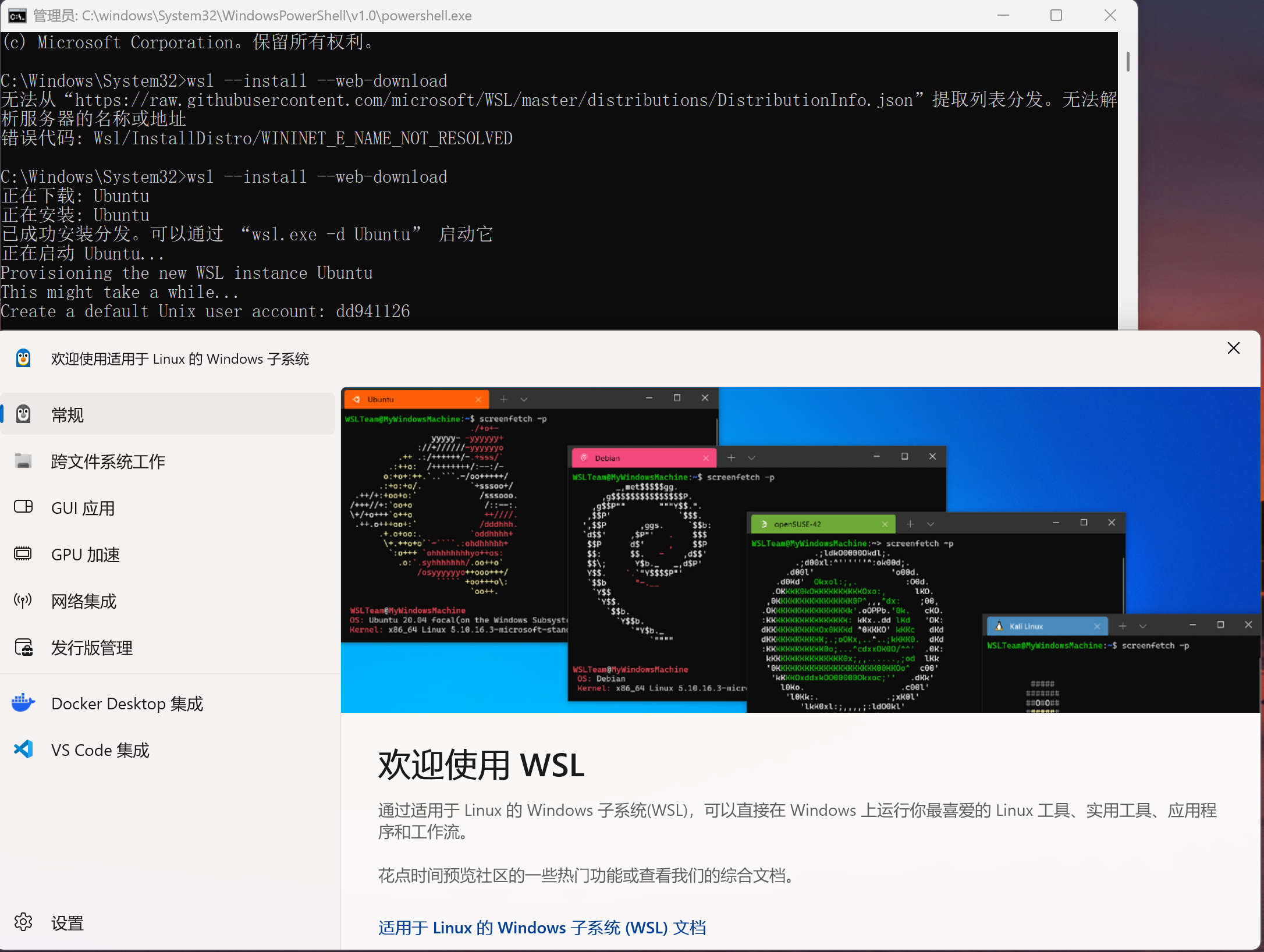Viewport: 1264px width, 952px height.
Task: Select the Docker Desktop 集成 item
Action: 127,704
